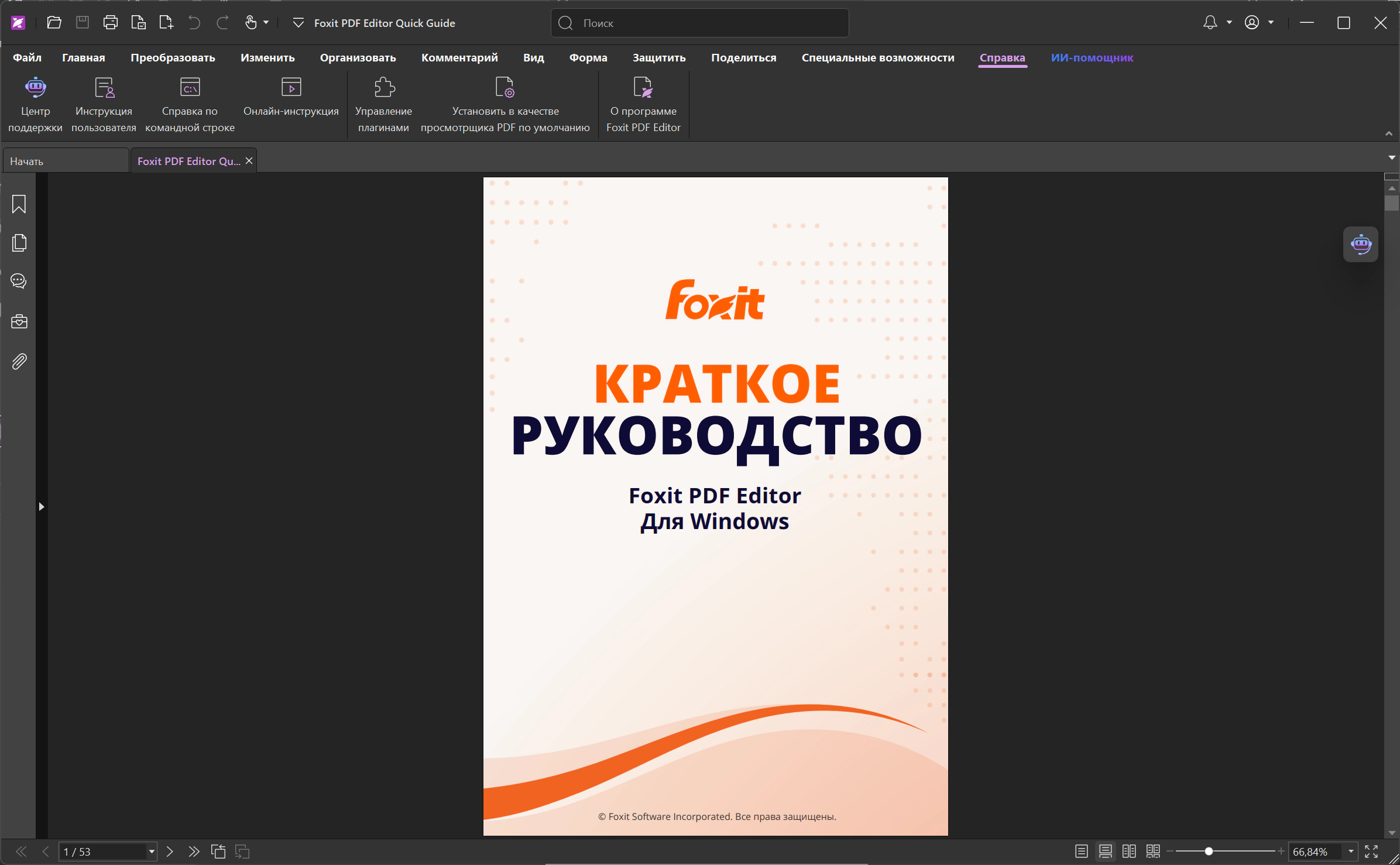Open notifications via the bell icon

pyautogui.click(x=1210, y=23)
